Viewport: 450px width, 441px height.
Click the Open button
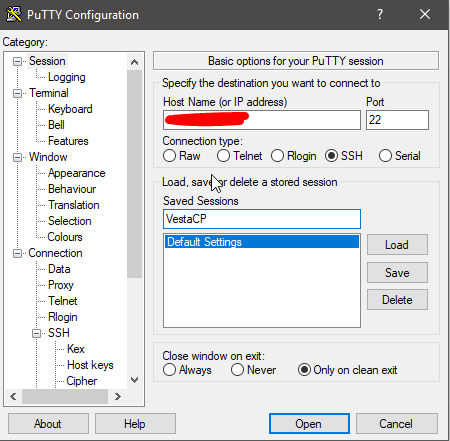click(x=309, y=424)
